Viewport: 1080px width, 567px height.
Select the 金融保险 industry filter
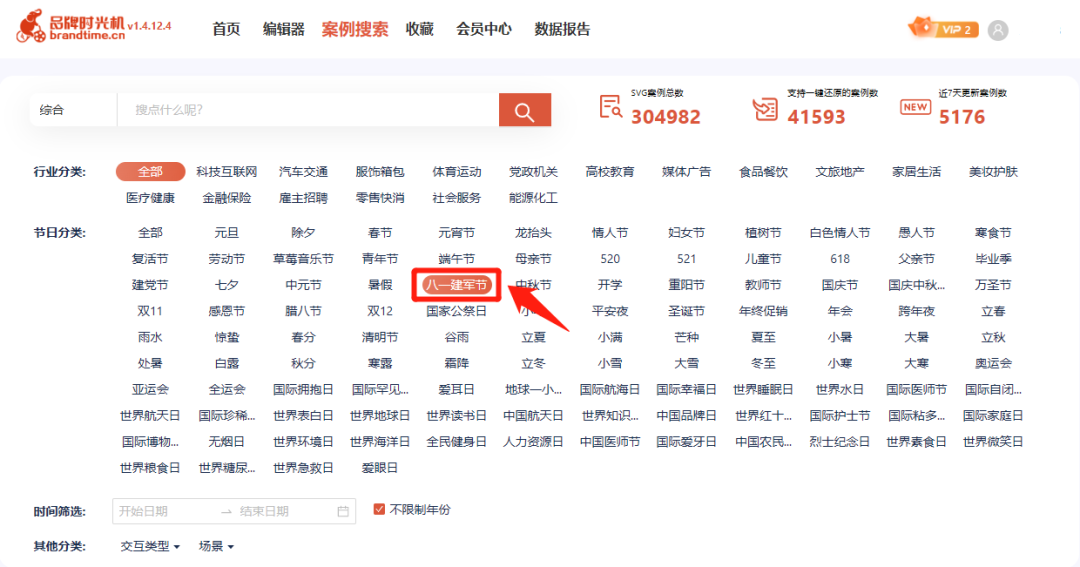[x=227, y=198]
